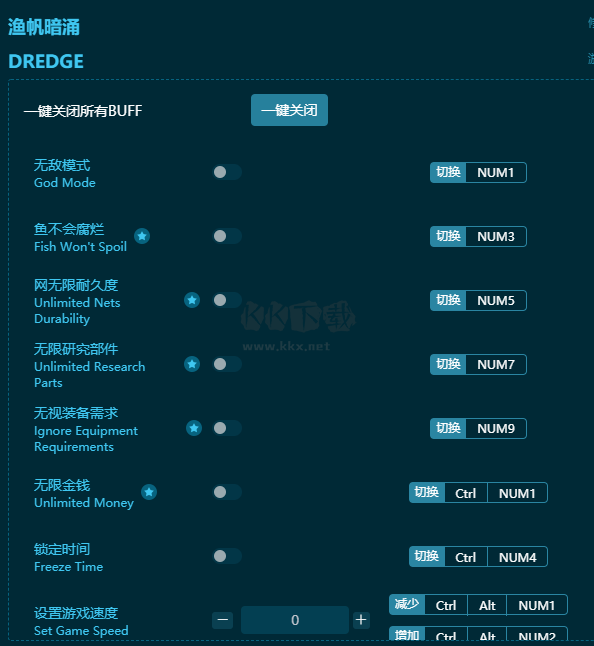Click star icon beside Ignore Equipment Requirements
The height and width of the screenshot is (646, 594).
click(194, 428)
